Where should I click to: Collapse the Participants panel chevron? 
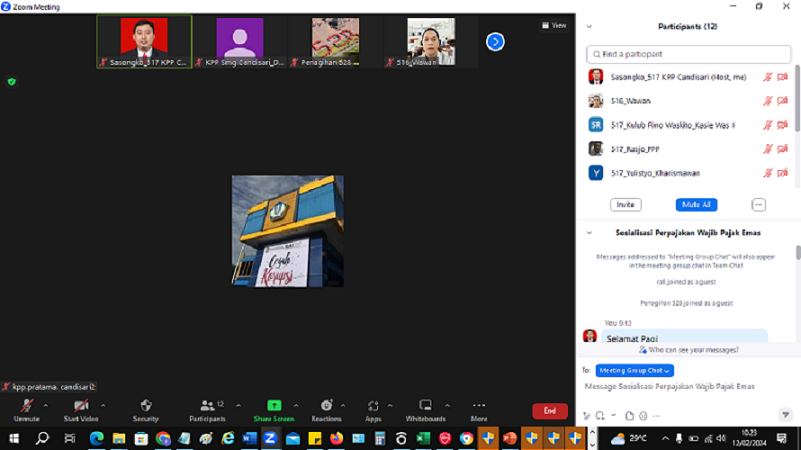coord(589,27)
